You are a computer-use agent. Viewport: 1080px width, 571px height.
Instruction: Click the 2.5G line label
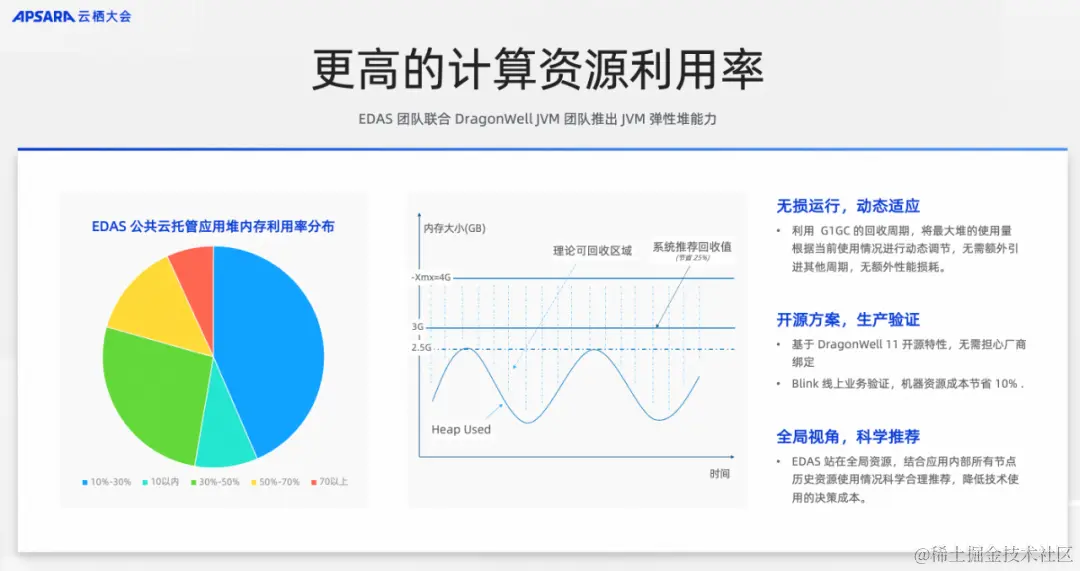[x=421, y=348]
